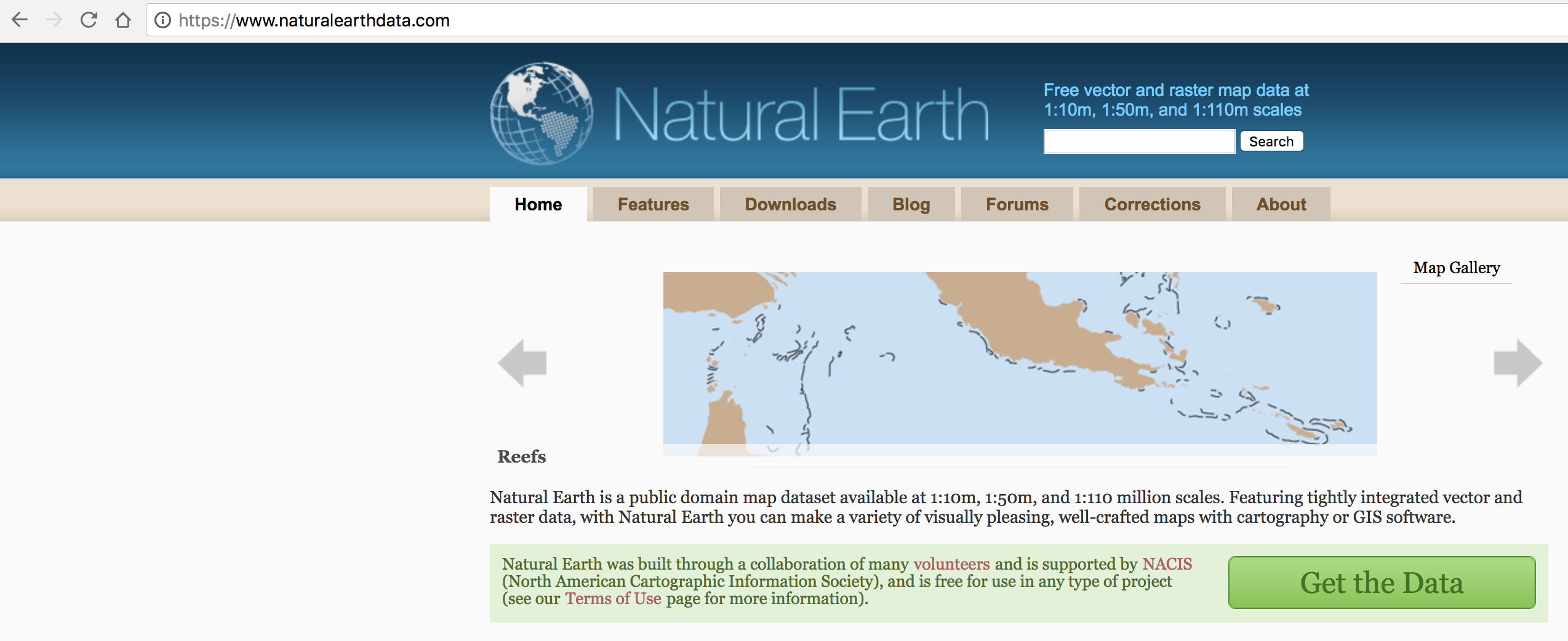The image size is (1568, 641).
Task: Reload the page with the refresh icon
Action: (88, 20)
